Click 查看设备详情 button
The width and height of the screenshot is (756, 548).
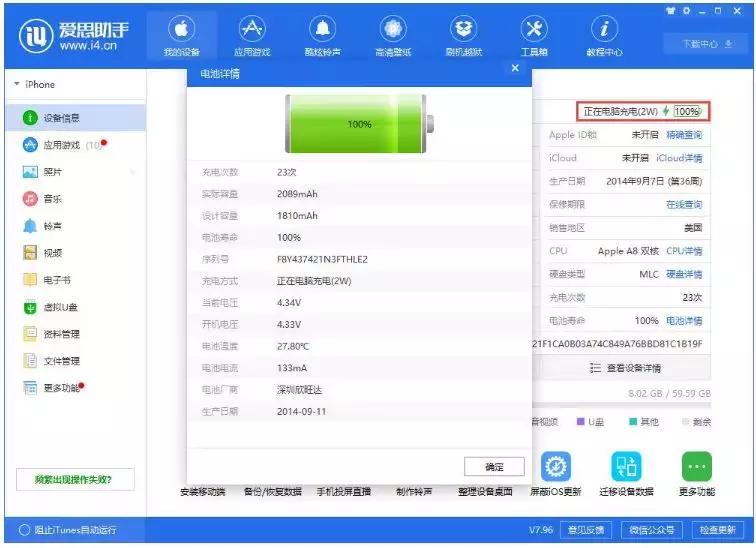coord(625,368)
